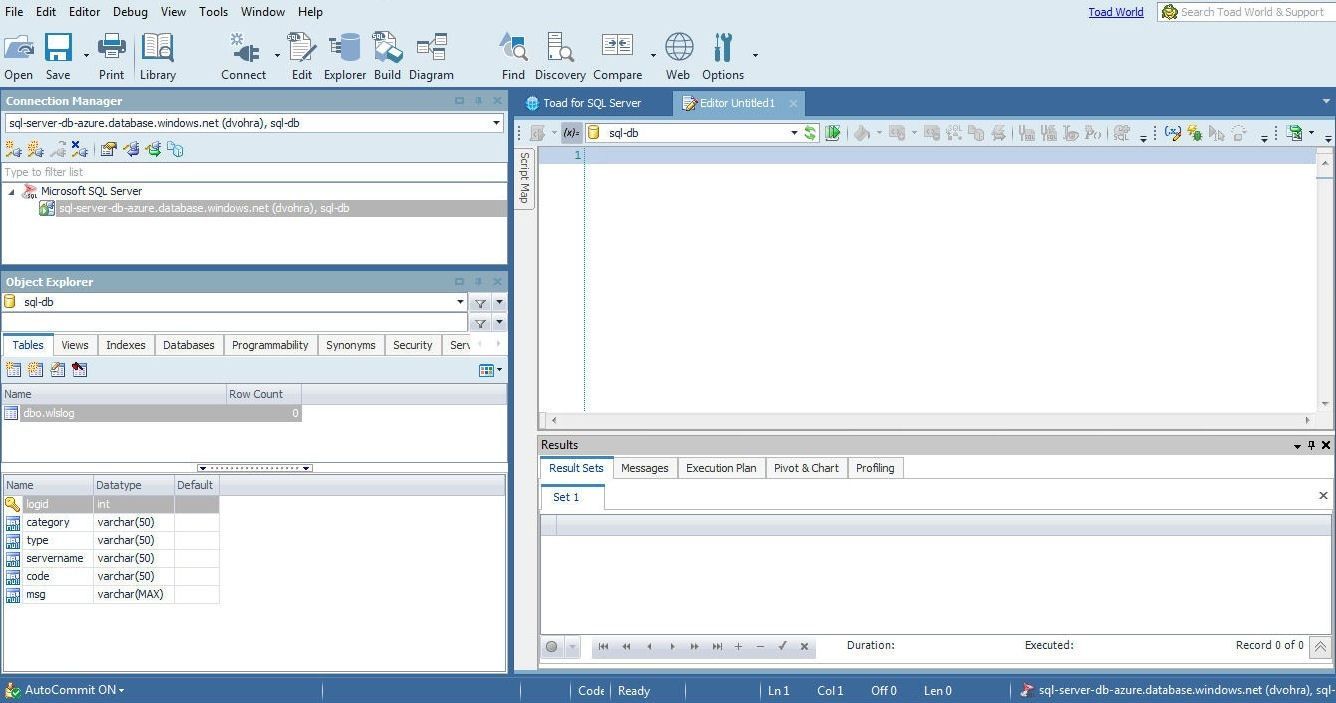Open the Save button dropdown arrow
This screenshot has width=1336, height=703.
86,54
